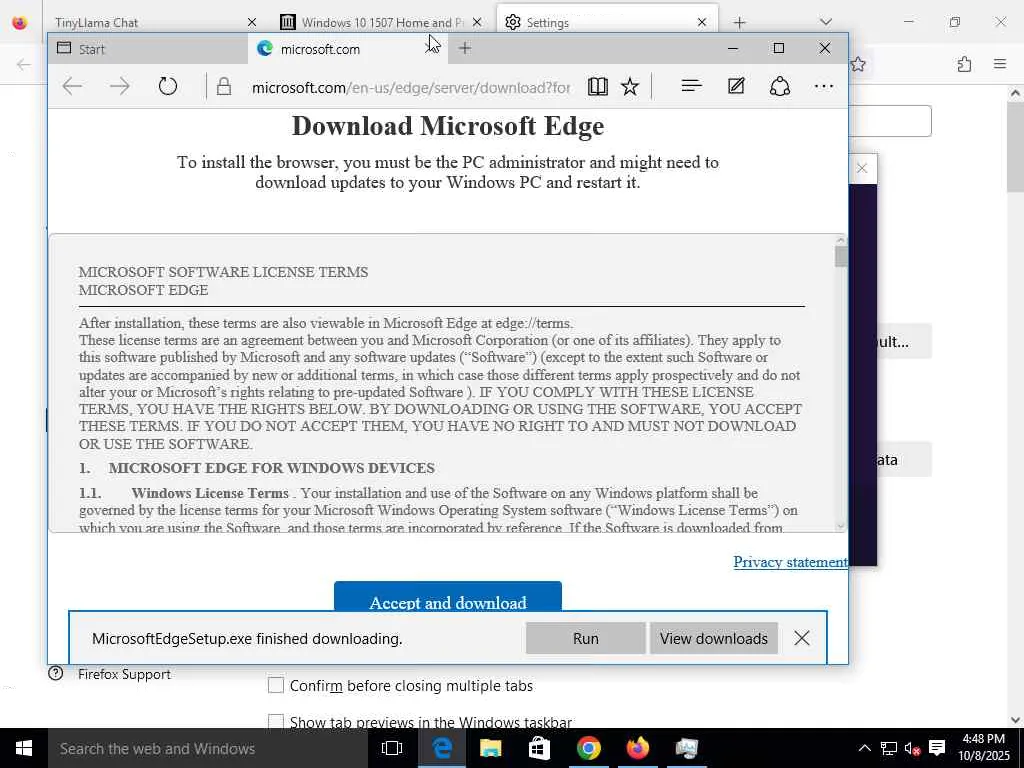This screenshot has width=1024, height=768.
Task: Click the Firefox bookmark star icon
Action: (x=858, y=64)
